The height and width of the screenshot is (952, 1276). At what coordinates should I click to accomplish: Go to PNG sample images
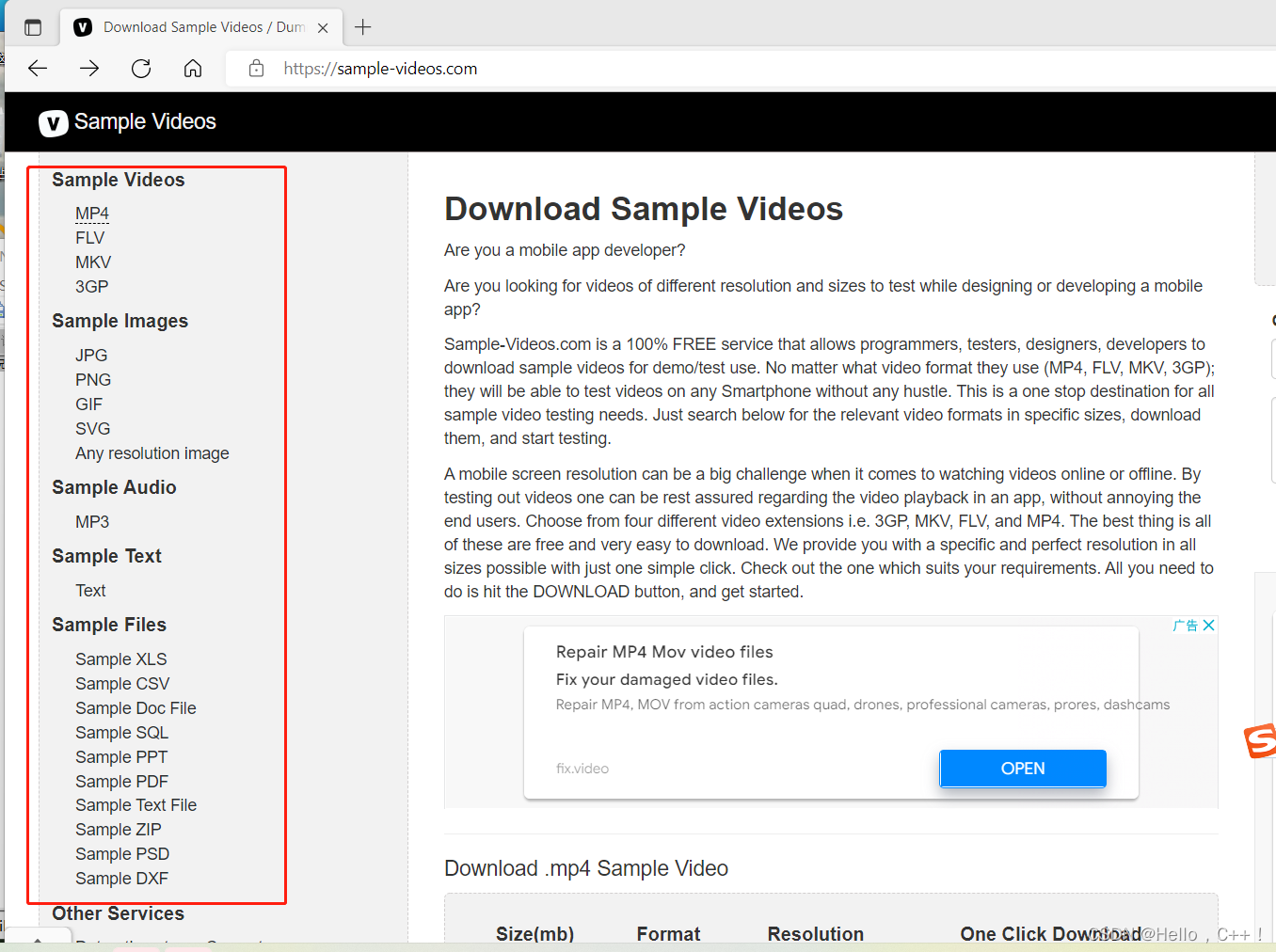tap(93, 380)
